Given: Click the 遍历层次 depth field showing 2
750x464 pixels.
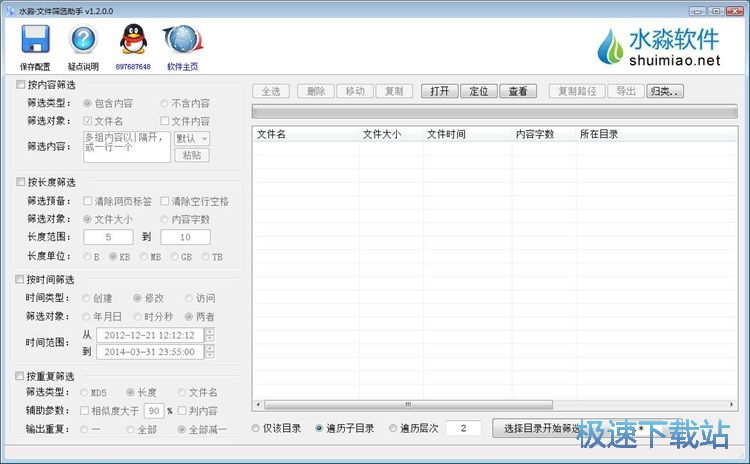Looking at the screenshot, I should click(463, 428).
